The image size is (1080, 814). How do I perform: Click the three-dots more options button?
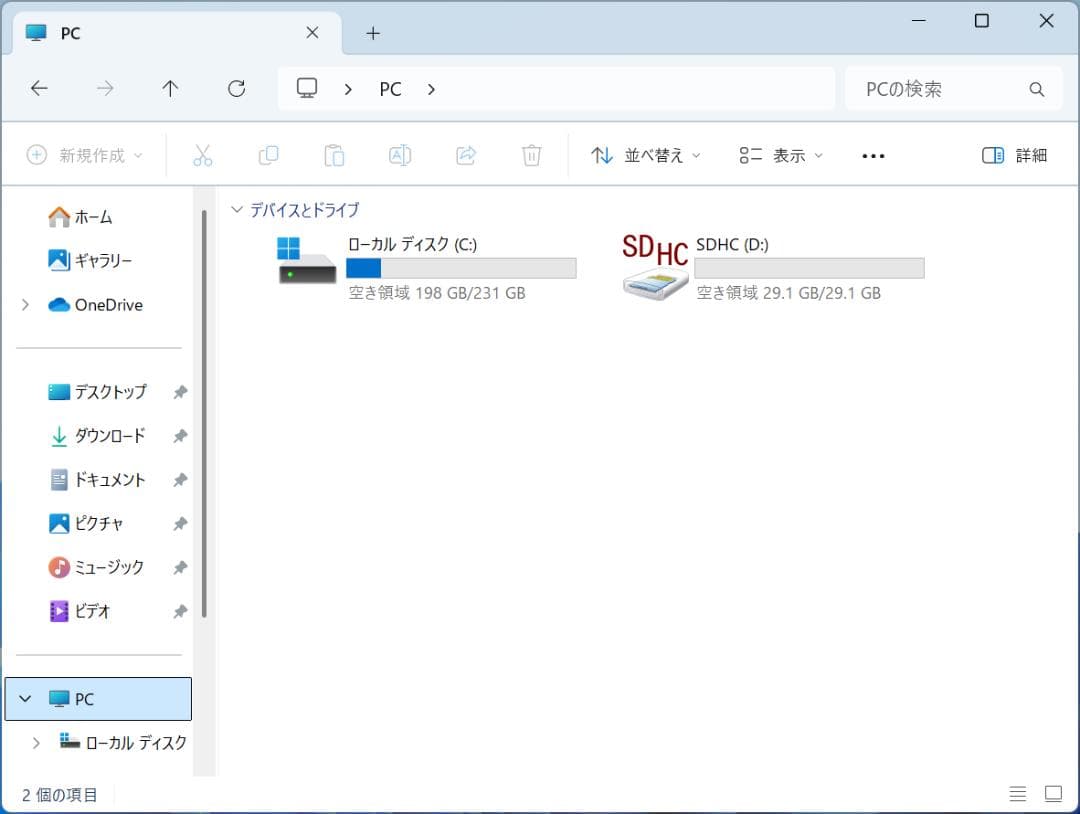[873, 156]
